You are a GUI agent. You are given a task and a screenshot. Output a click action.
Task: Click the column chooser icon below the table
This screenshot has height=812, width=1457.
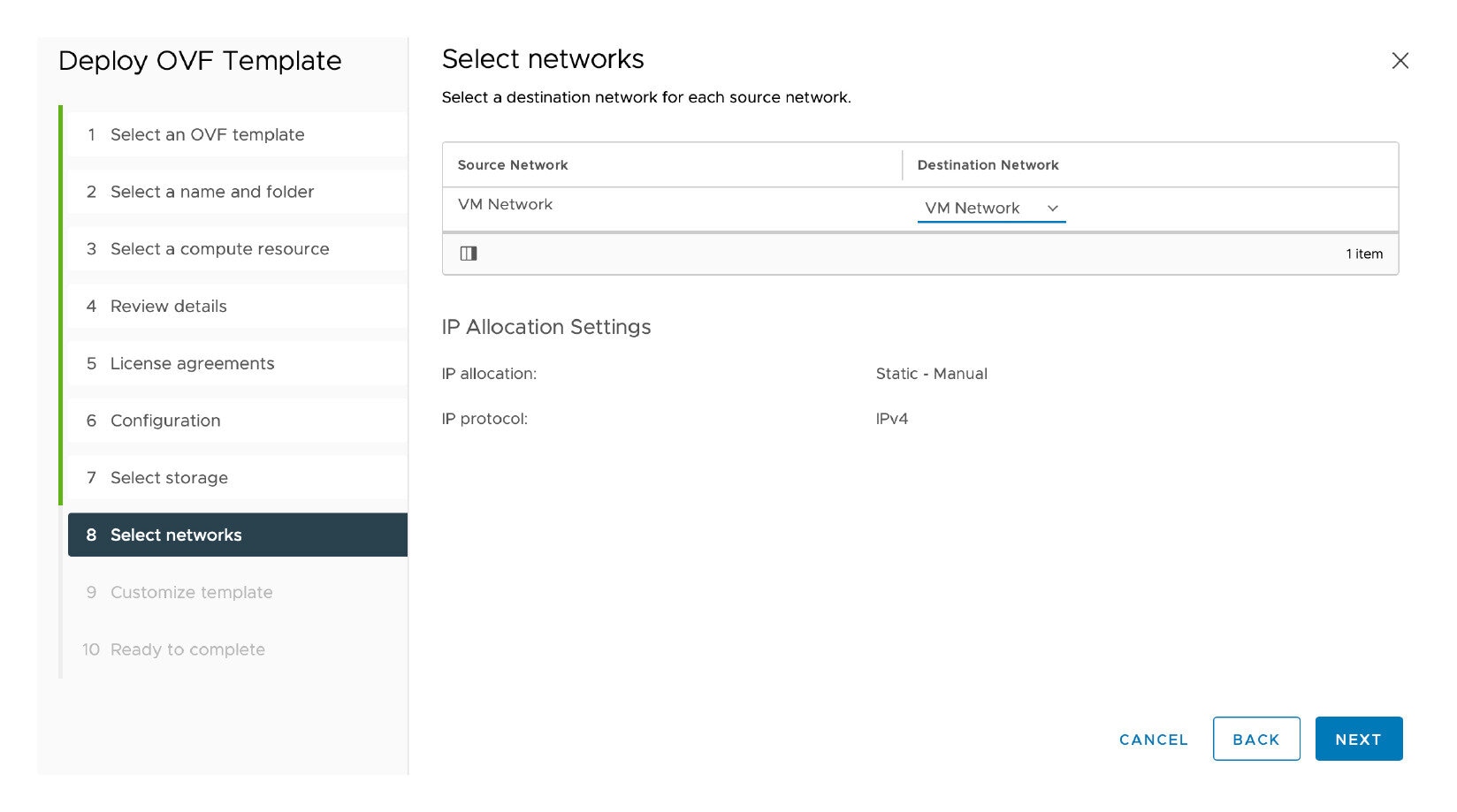pos(469,254)
